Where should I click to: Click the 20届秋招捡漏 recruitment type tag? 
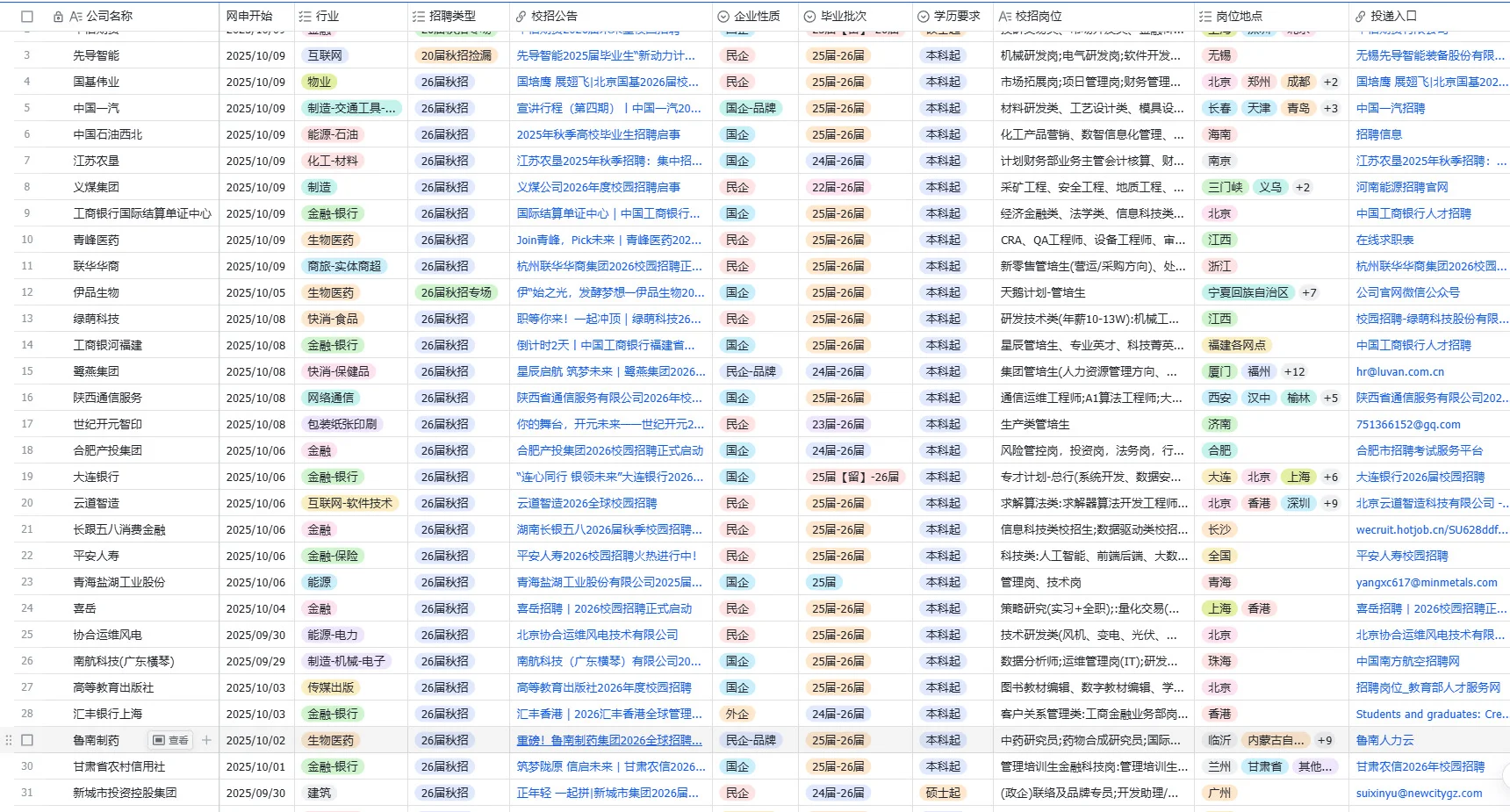coord(457,55)
